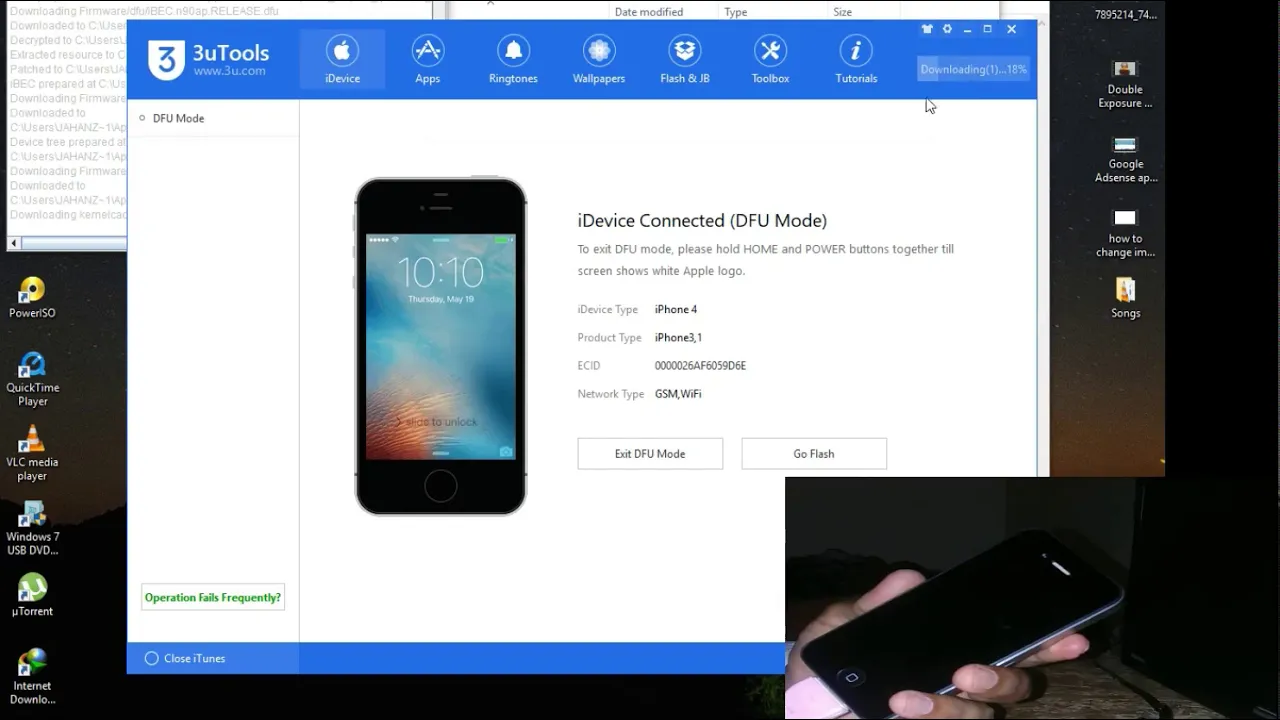Screen dimensions: 1280x720
Task: Open QuickTime Player desktop icon
Action: pyautogui.click(x=32, y=379)
